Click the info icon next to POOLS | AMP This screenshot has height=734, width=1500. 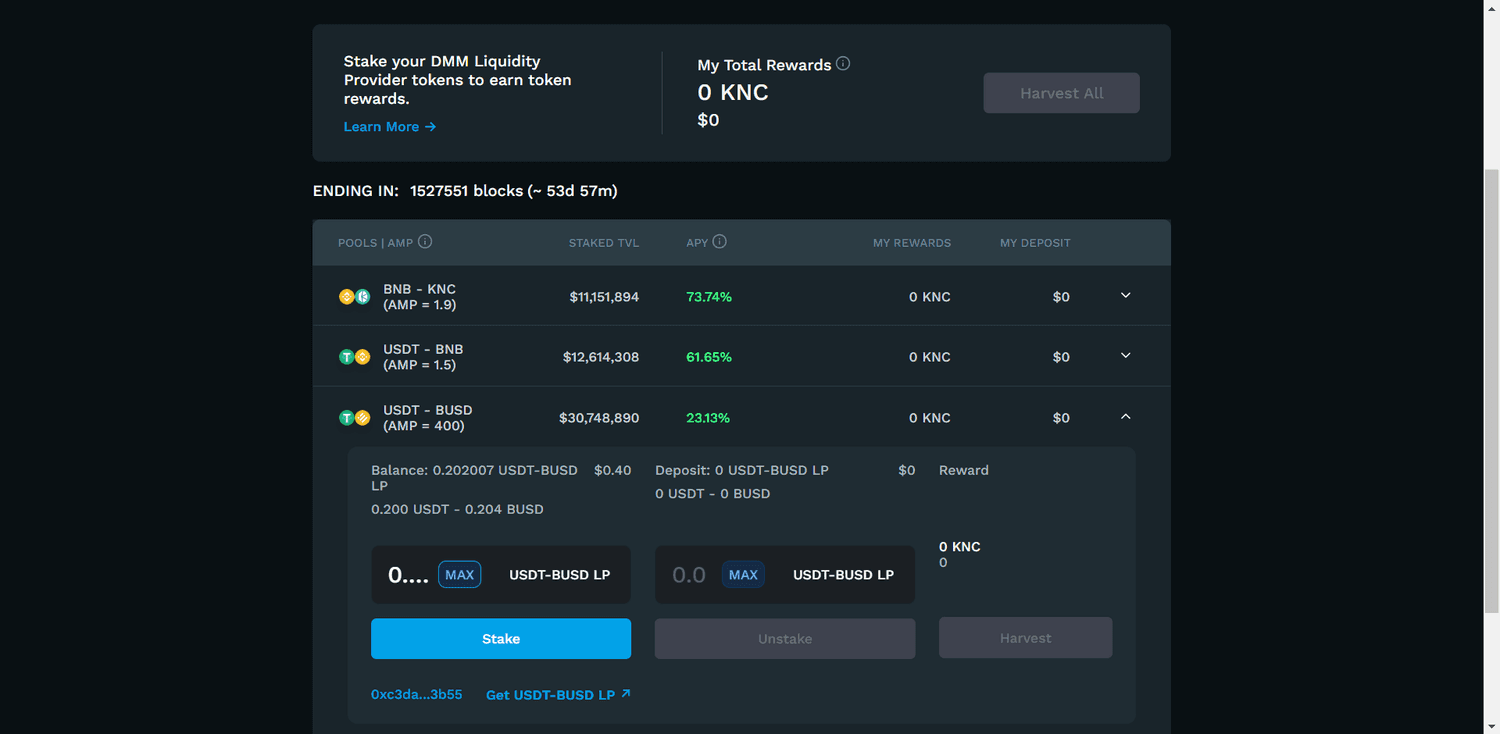tap(425, 242)
